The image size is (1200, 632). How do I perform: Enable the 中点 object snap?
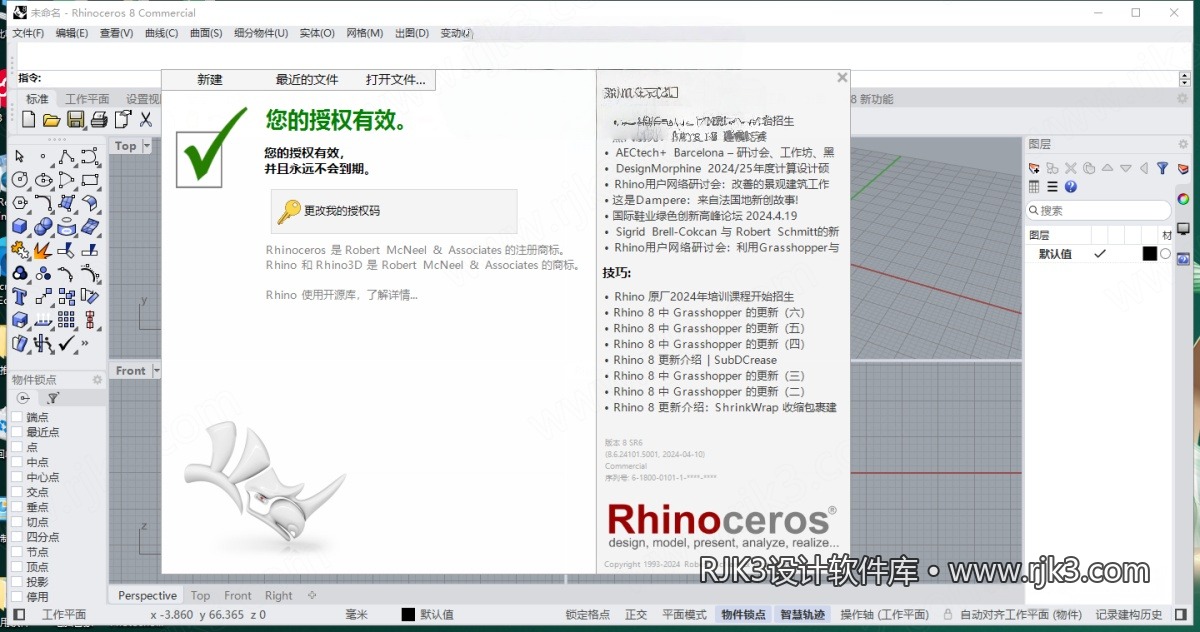click(x=16, y=462)
